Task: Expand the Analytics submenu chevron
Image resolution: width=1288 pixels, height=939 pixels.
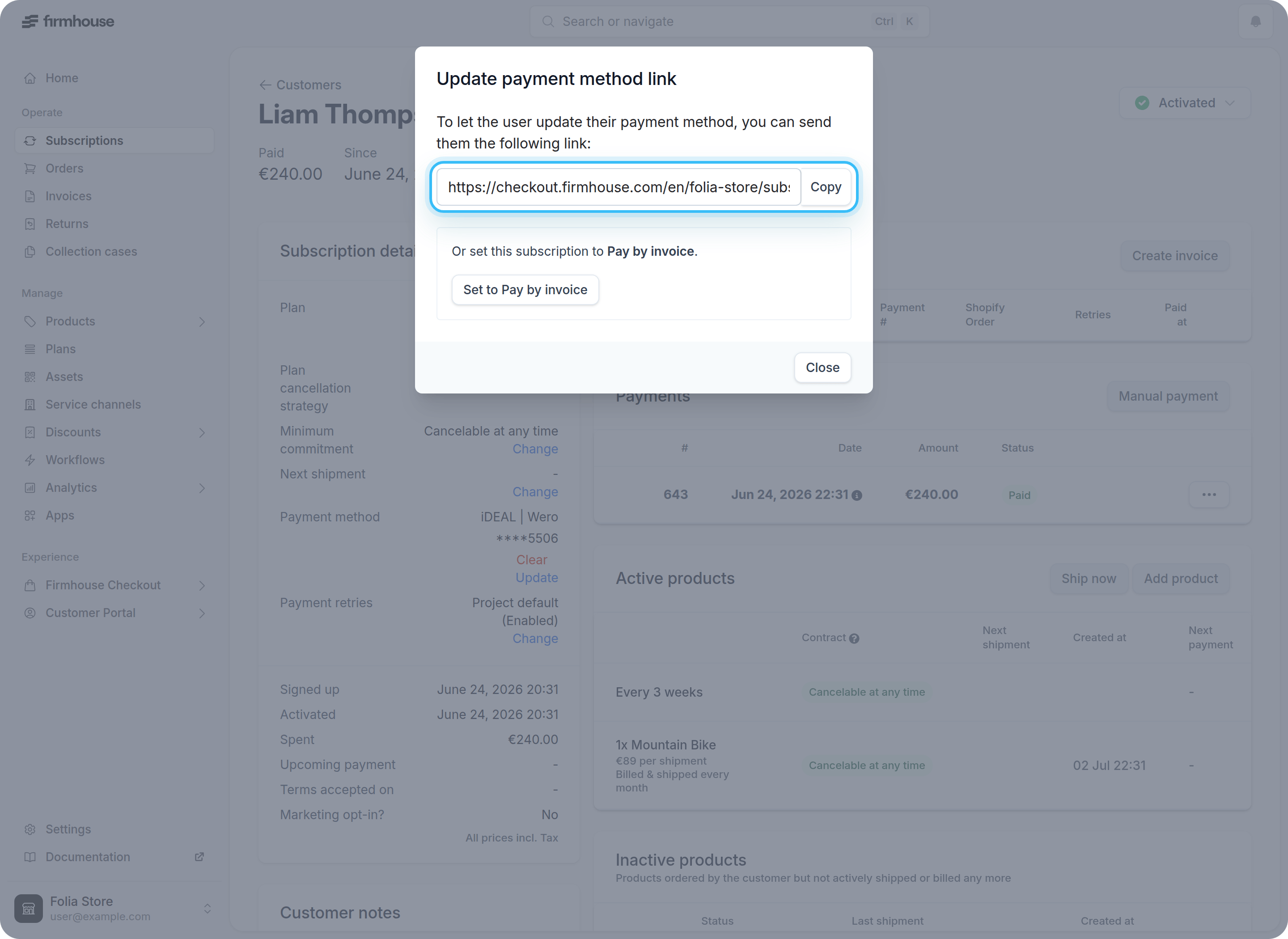Action: point(202,488)
